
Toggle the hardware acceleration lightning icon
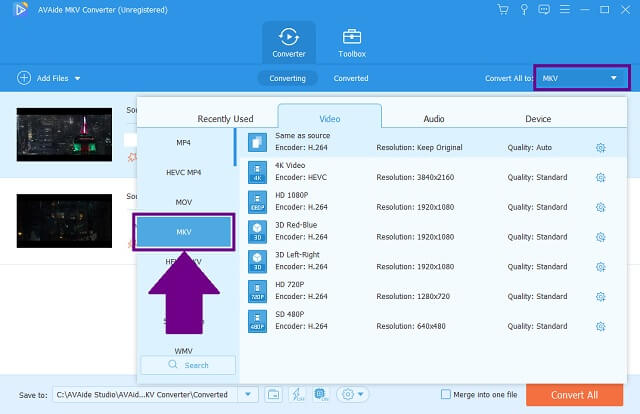pyautogui.click(x=297, y=394)
